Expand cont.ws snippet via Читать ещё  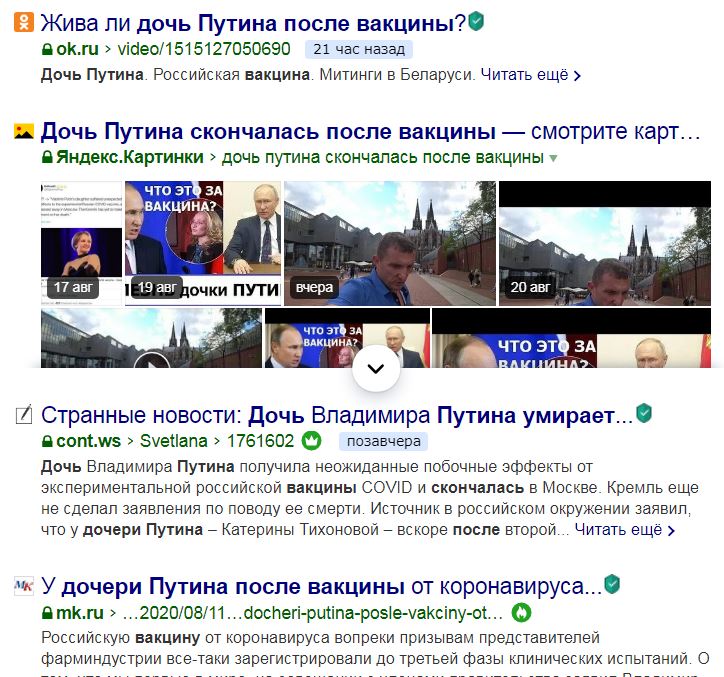point(625,529)
